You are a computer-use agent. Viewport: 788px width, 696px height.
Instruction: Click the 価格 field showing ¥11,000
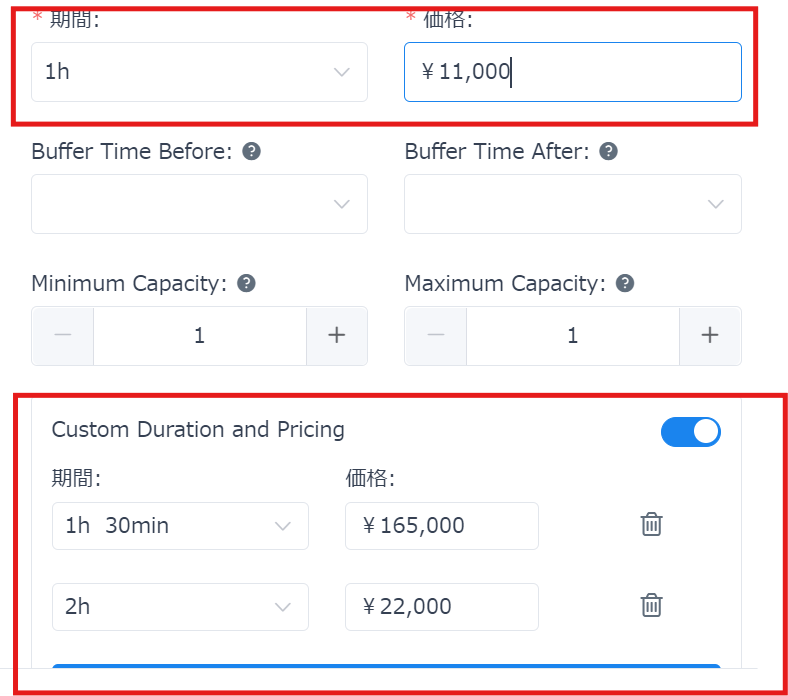572,72
